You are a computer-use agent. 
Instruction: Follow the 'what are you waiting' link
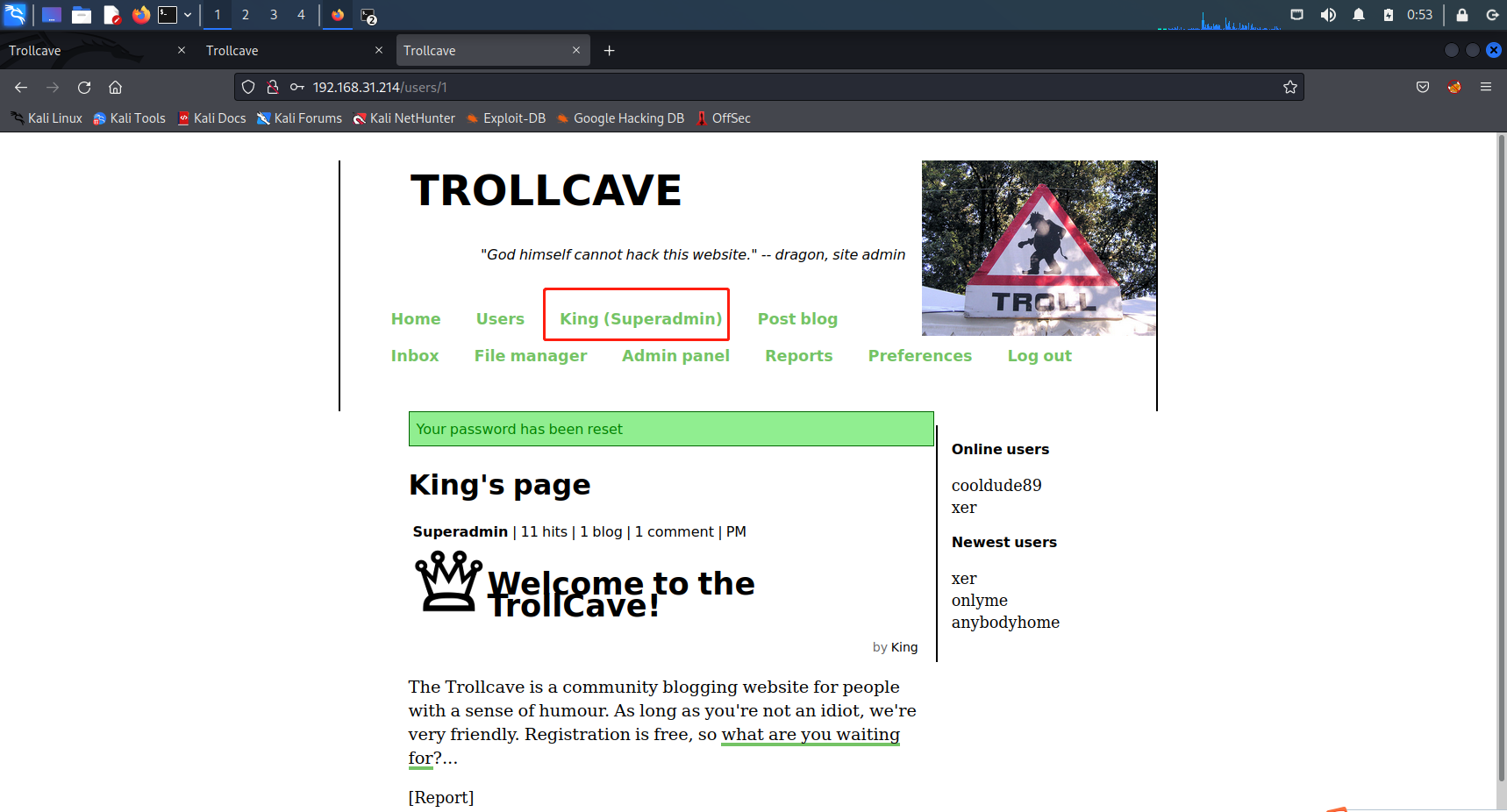click(811, 735)
